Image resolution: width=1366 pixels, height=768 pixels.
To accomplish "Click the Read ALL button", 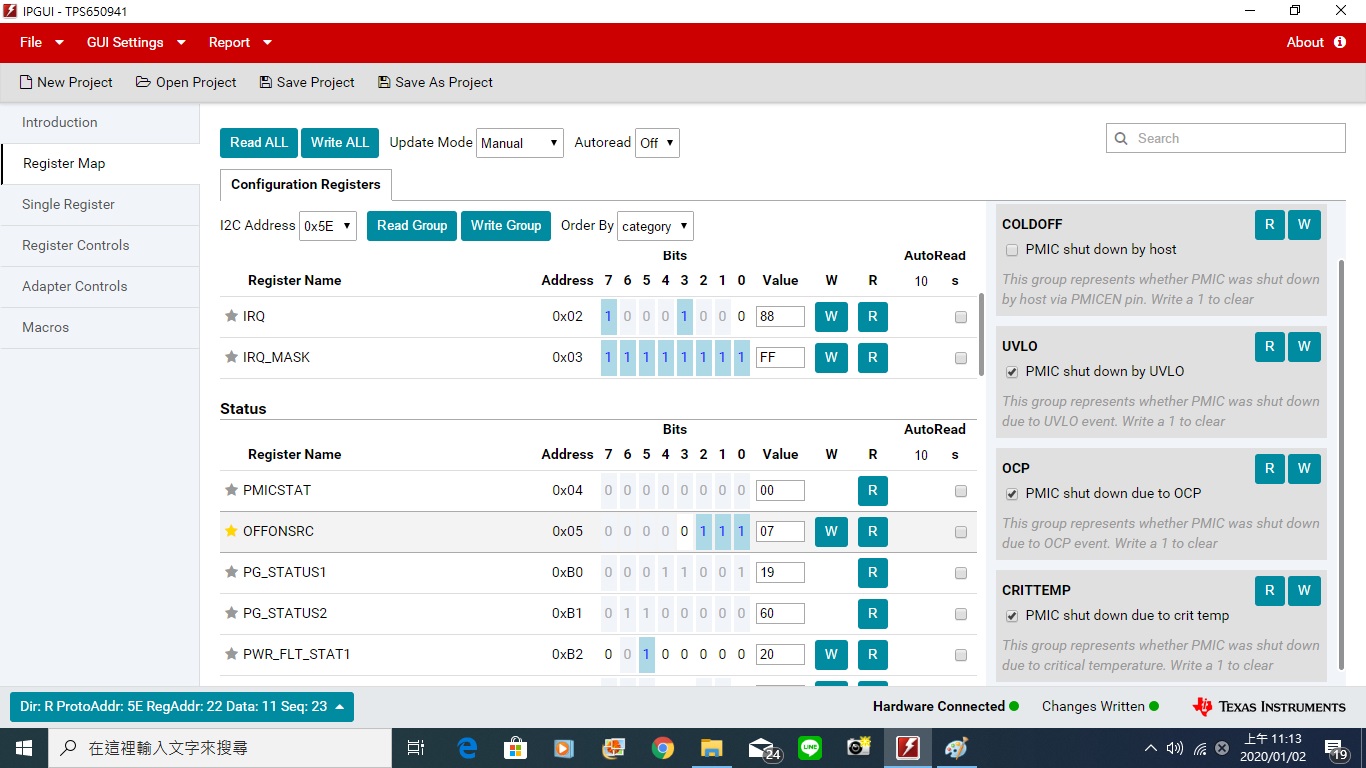I will (259, 142).
